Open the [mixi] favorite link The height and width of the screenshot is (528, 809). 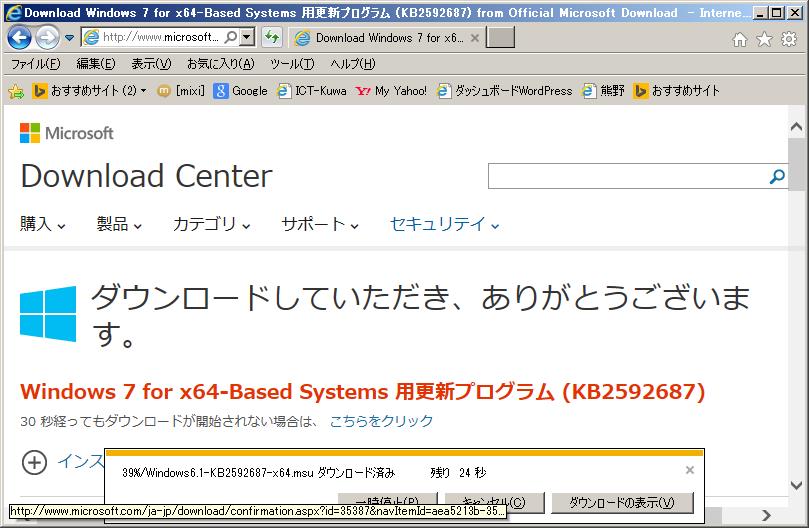tap(181, 91)
